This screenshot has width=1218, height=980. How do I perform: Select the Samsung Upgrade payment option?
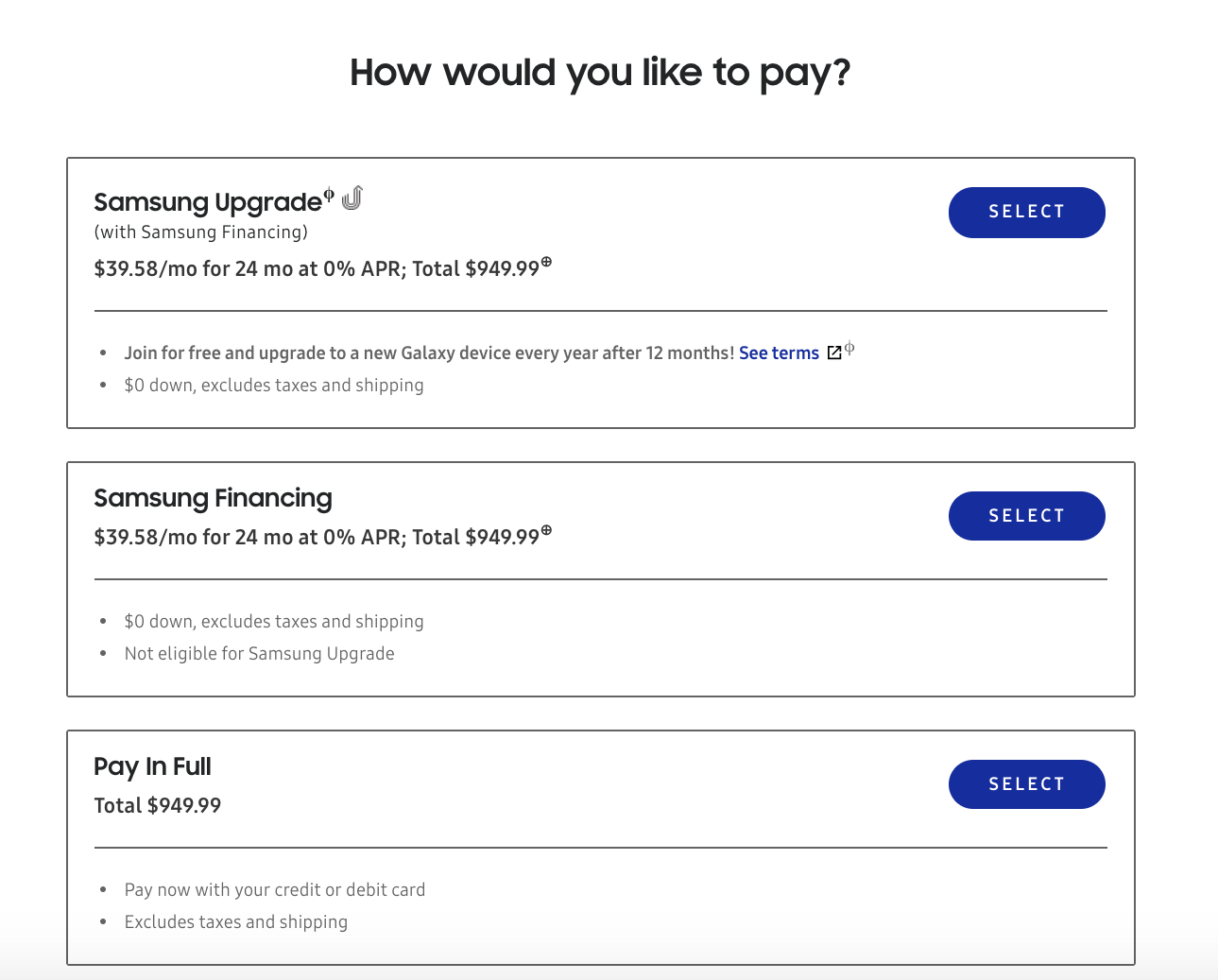coord(1026,213)
